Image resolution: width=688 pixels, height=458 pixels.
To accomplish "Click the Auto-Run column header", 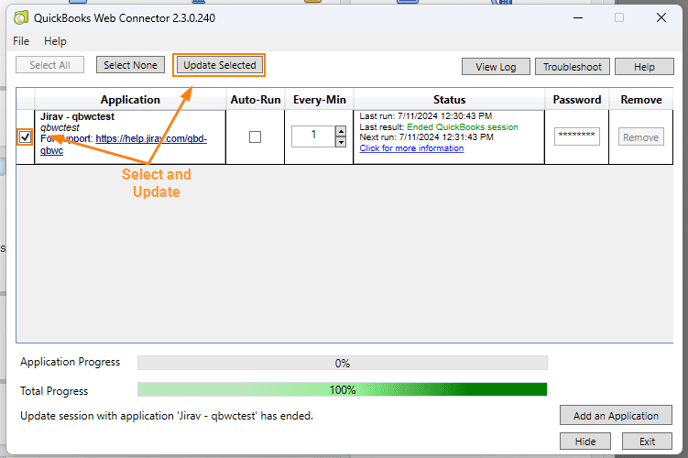I will [x=255, y=100].
